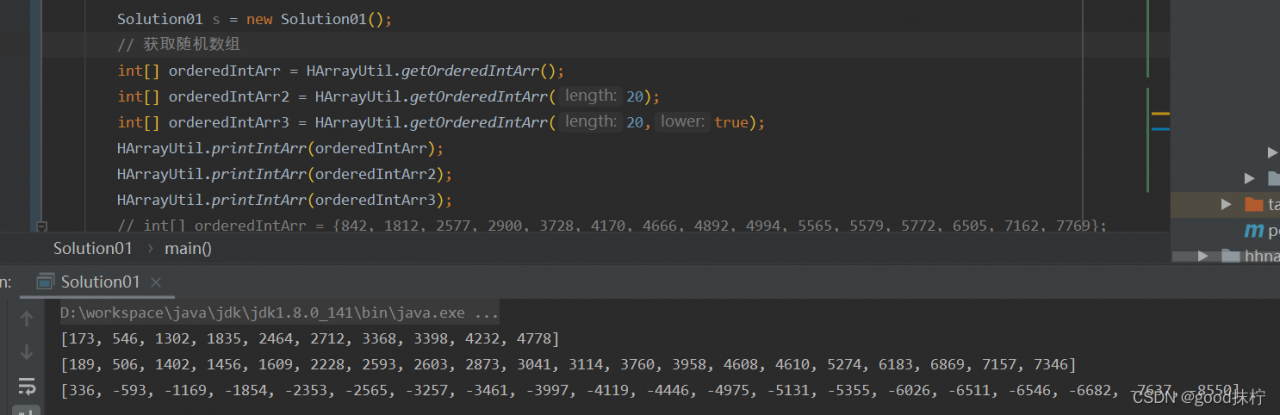Select Solution01 in the editor breadcrumb
The width and height of the screenshot is (1280, 415).
pyautogui.click(x=93, y=248)
